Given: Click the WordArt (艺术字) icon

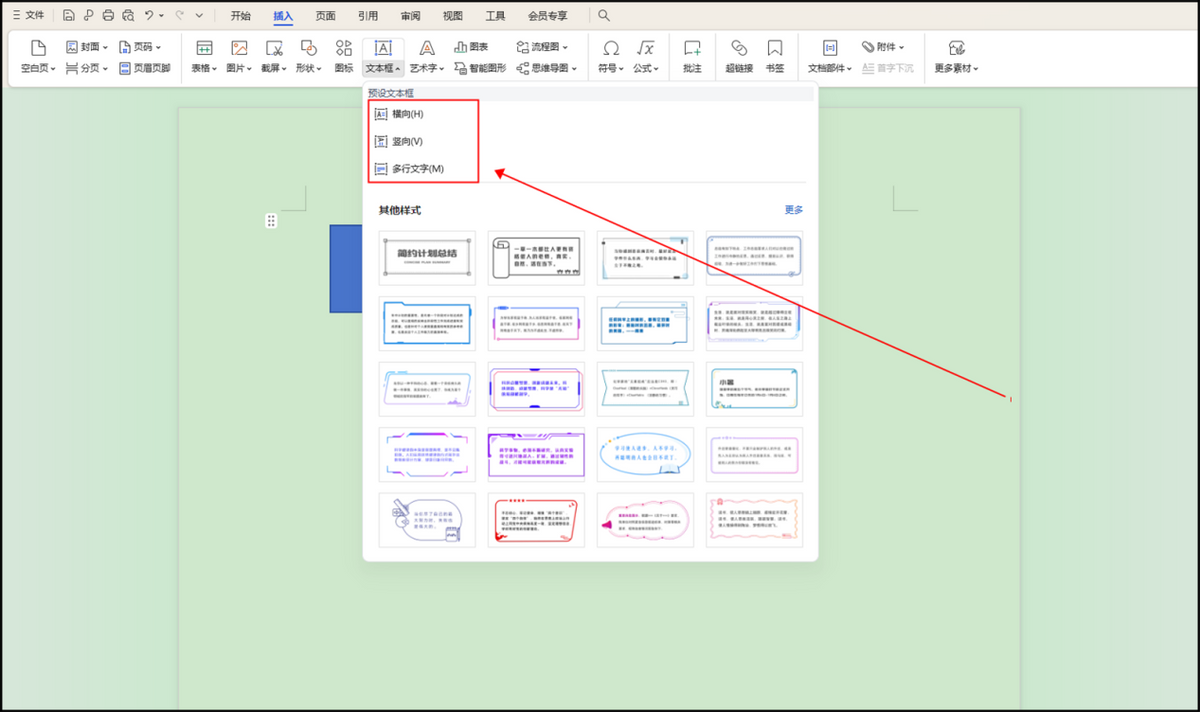Looking at the screenshot, I should (x=427, y=48).
